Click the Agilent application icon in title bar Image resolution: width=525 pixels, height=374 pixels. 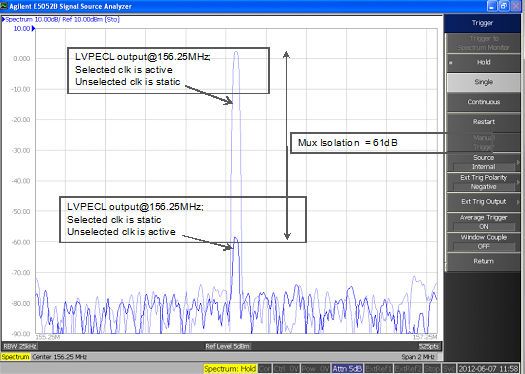pyautogui.click(x=4, y=6)
